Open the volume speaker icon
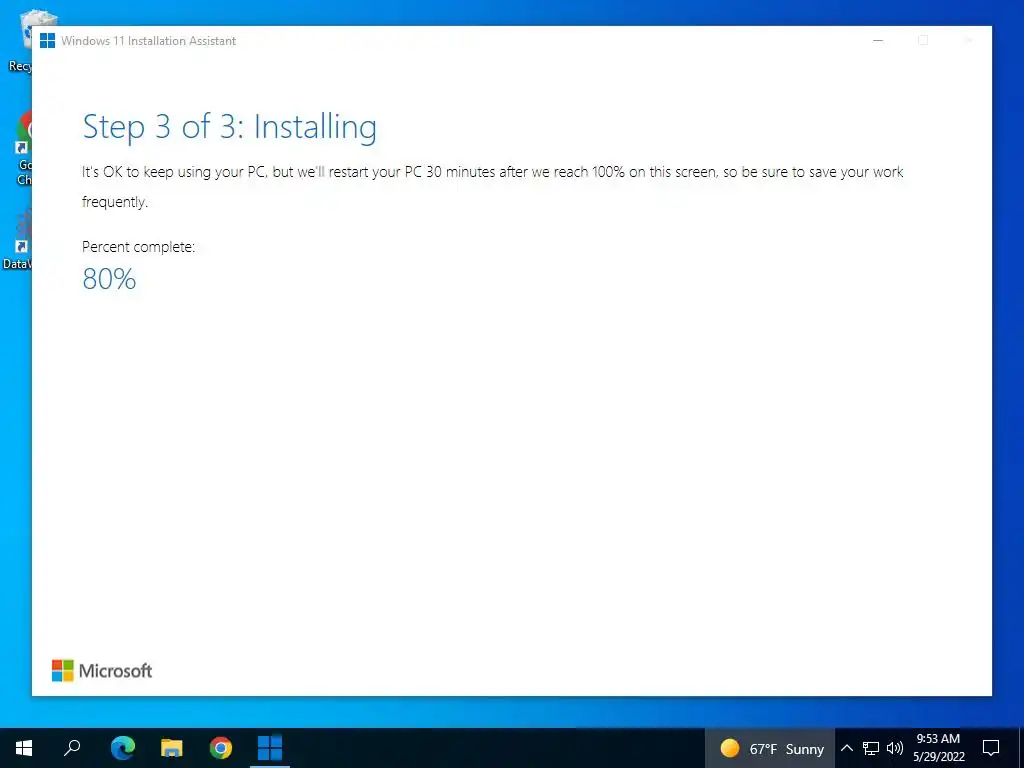Screen dimensions: 1024x768 [895, 748]
